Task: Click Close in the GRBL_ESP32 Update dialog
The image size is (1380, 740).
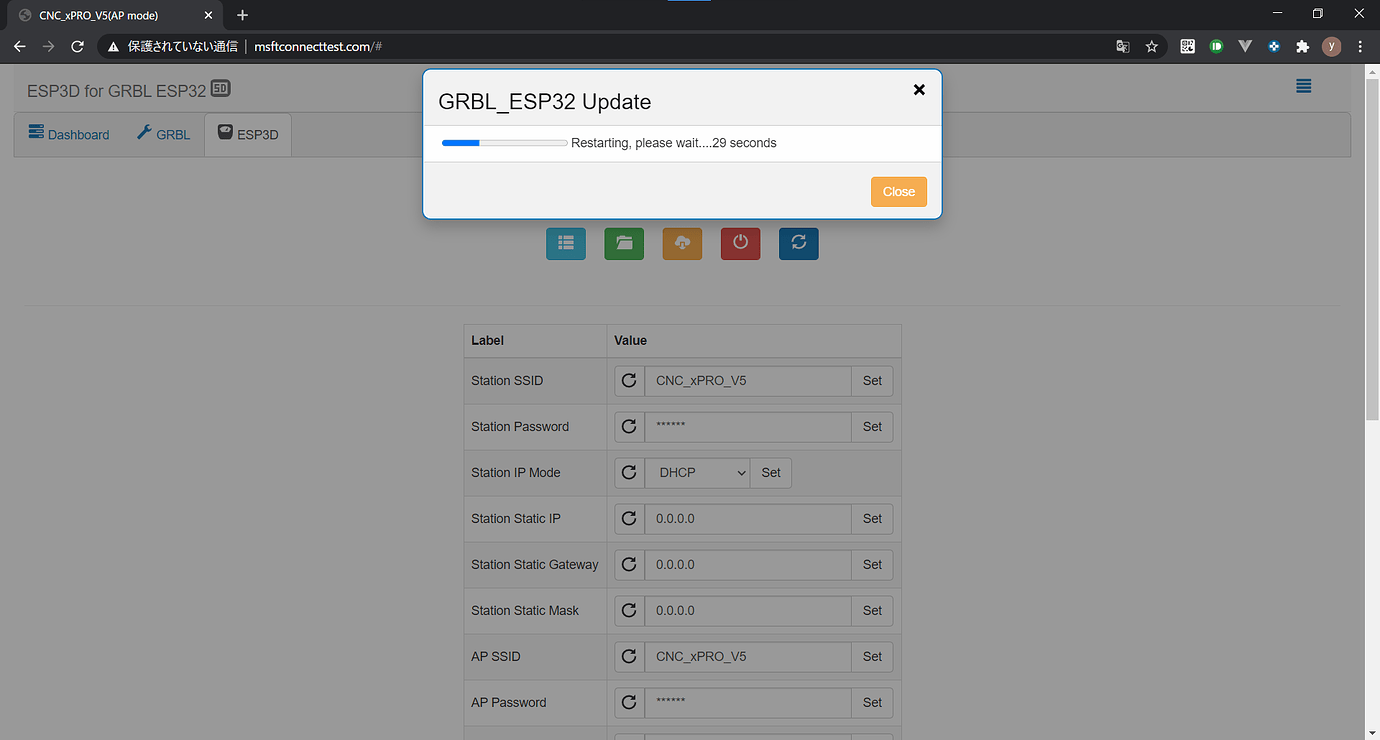Action: click(x=898, y=191)
